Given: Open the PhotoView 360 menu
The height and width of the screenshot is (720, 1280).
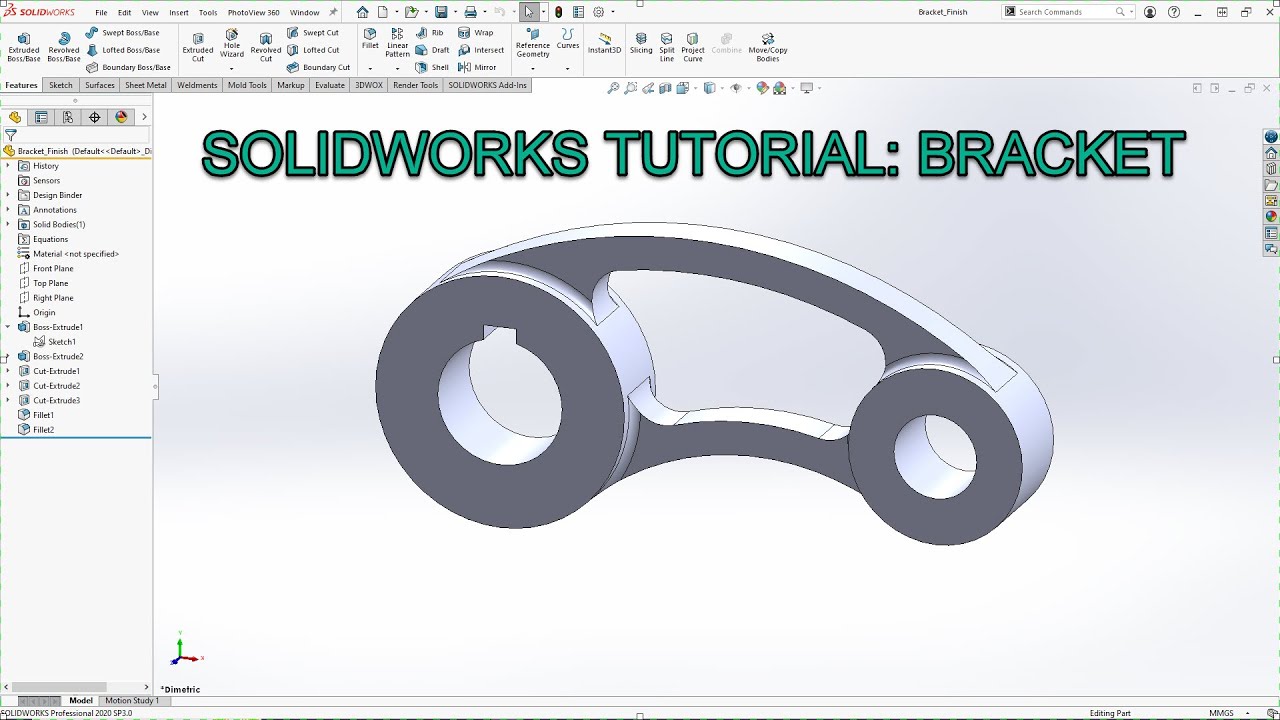Looking at the screenshot, I should tap(253, 13).
